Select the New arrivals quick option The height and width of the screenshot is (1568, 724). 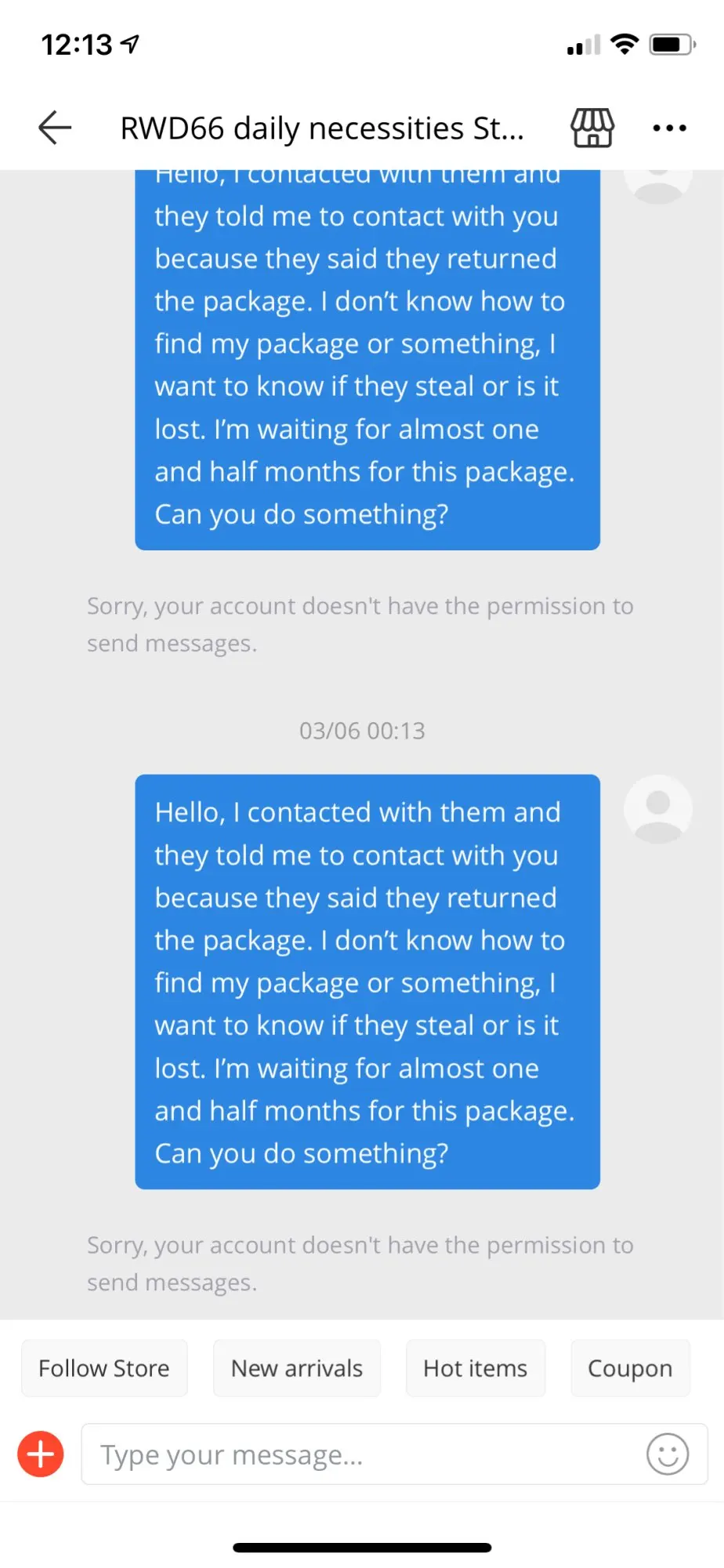coord(297,1368)
